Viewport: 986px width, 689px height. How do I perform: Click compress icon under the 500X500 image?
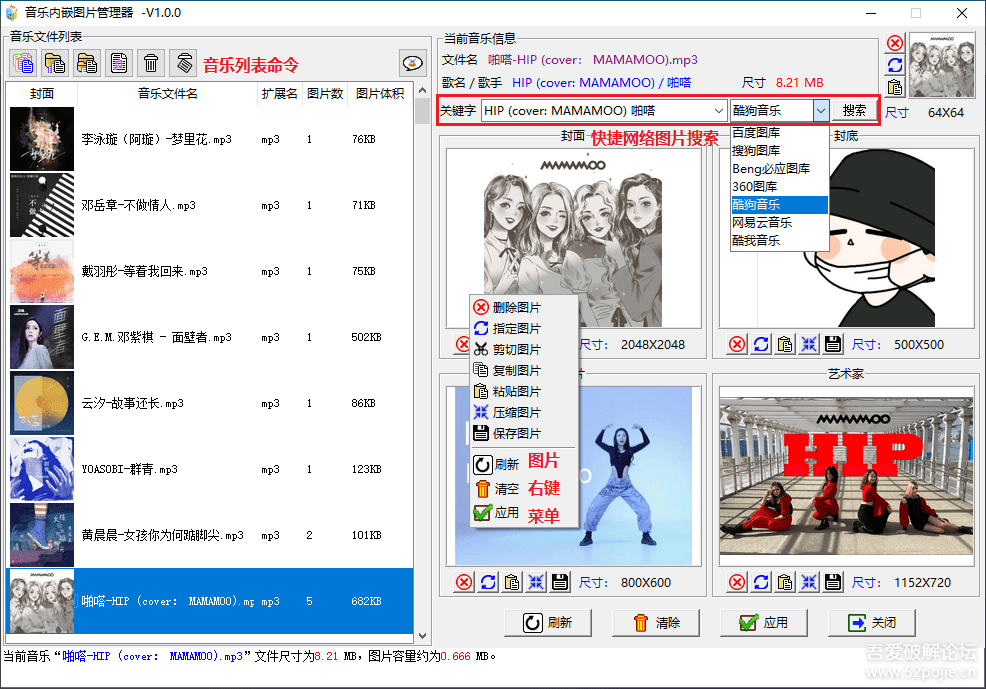pos(809,344)
